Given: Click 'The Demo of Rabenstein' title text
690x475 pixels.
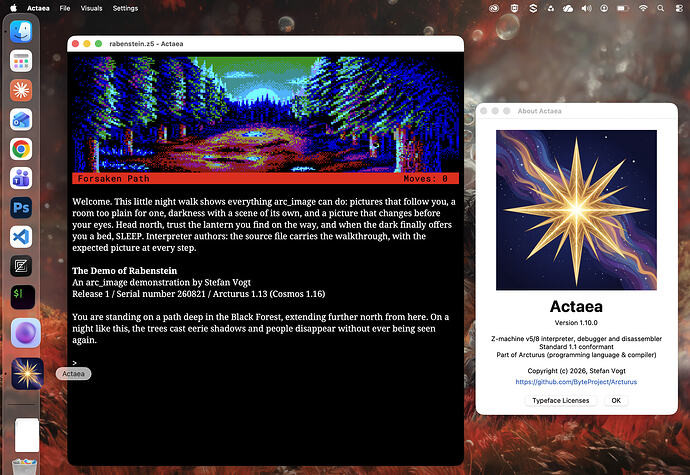Looking at the screenshot, I should coord(125,271).
